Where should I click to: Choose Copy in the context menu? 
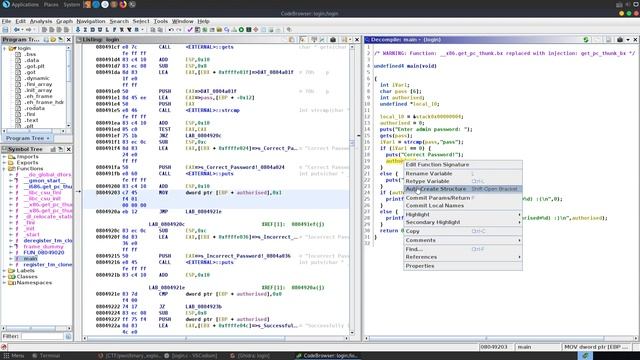[463, 231]
